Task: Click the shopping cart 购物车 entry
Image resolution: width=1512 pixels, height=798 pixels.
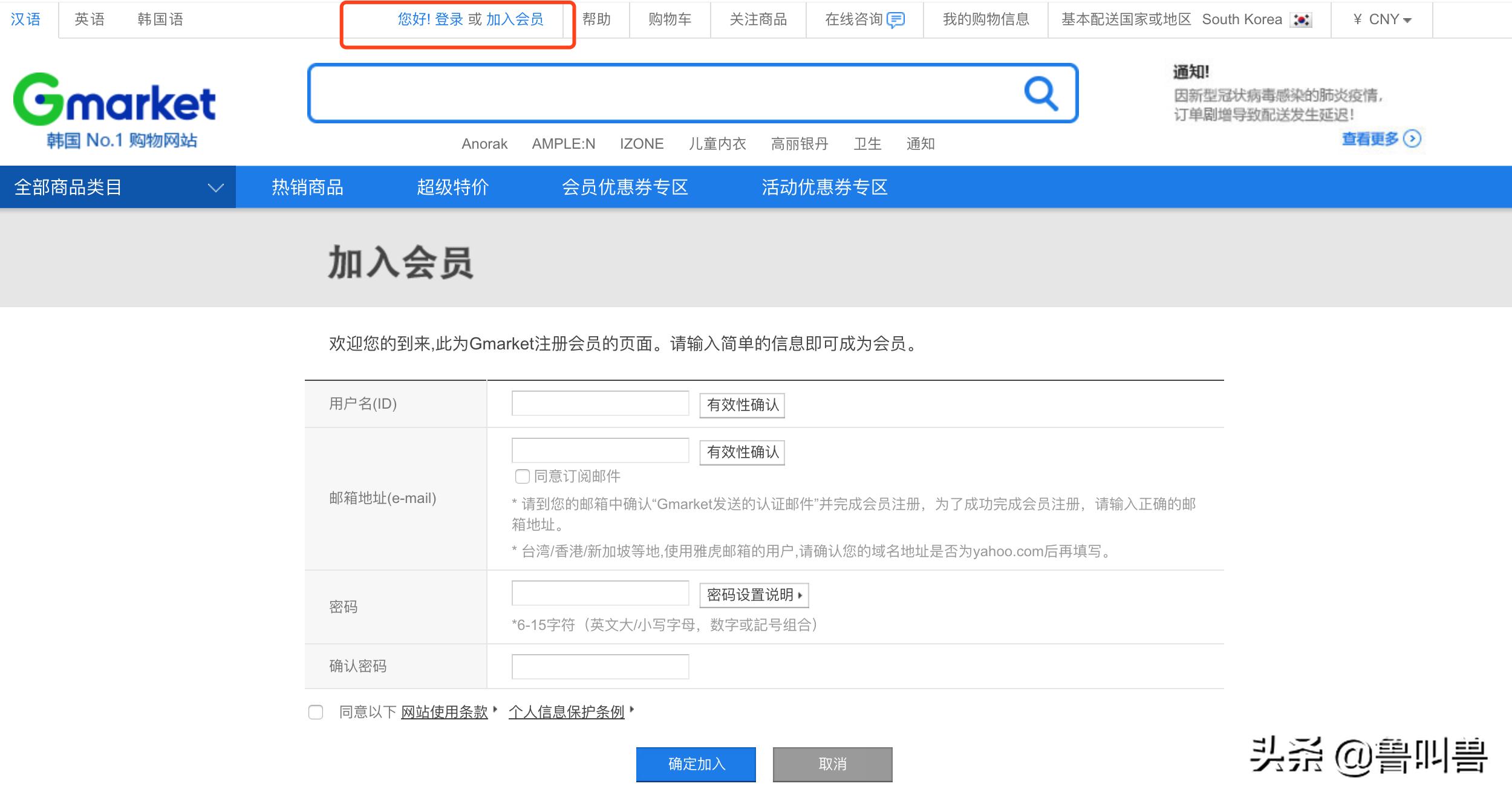Action: pos(668,19)
